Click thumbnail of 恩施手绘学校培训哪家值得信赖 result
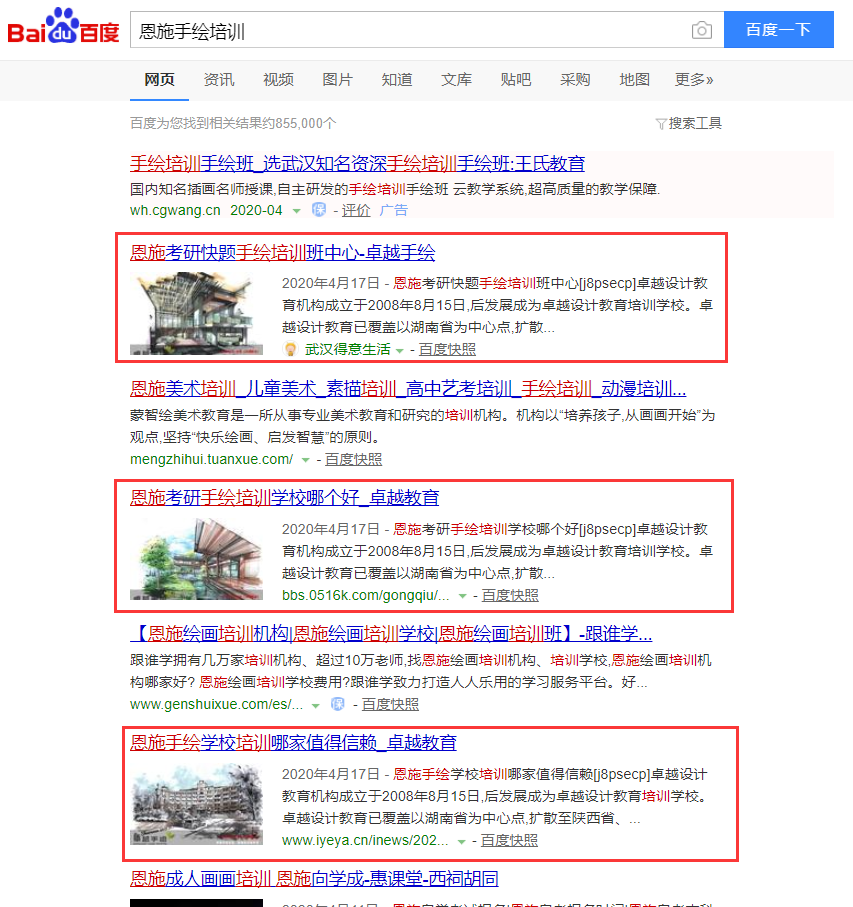 pyautogui.click(x=197, y=804)
